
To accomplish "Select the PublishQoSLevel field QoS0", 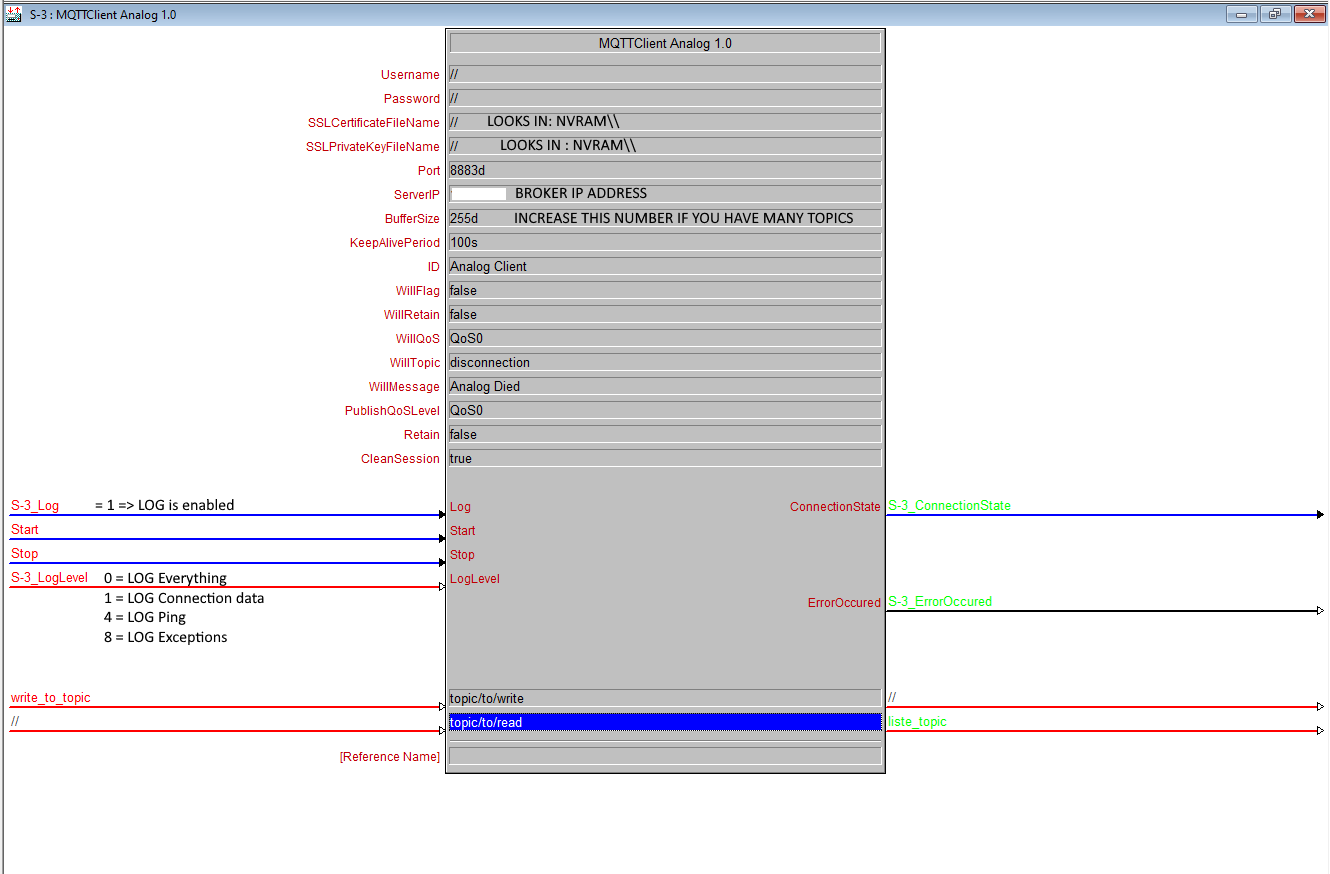I will pyautogui.click(x=665, y=410).
